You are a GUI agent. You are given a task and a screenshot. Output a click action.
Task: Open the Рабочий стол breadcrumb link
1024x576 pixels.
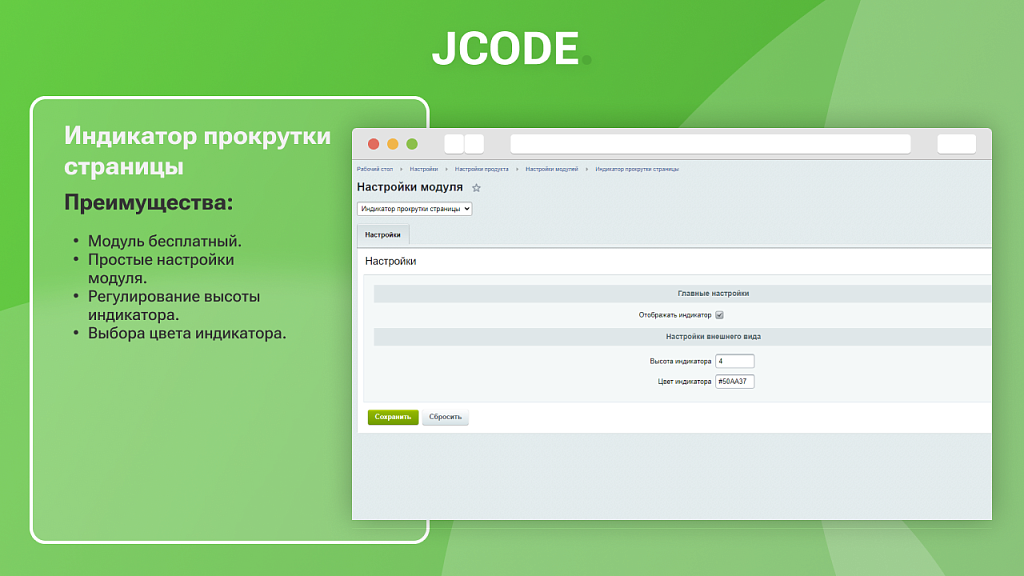pyautogui.click(x=375, y=169)
